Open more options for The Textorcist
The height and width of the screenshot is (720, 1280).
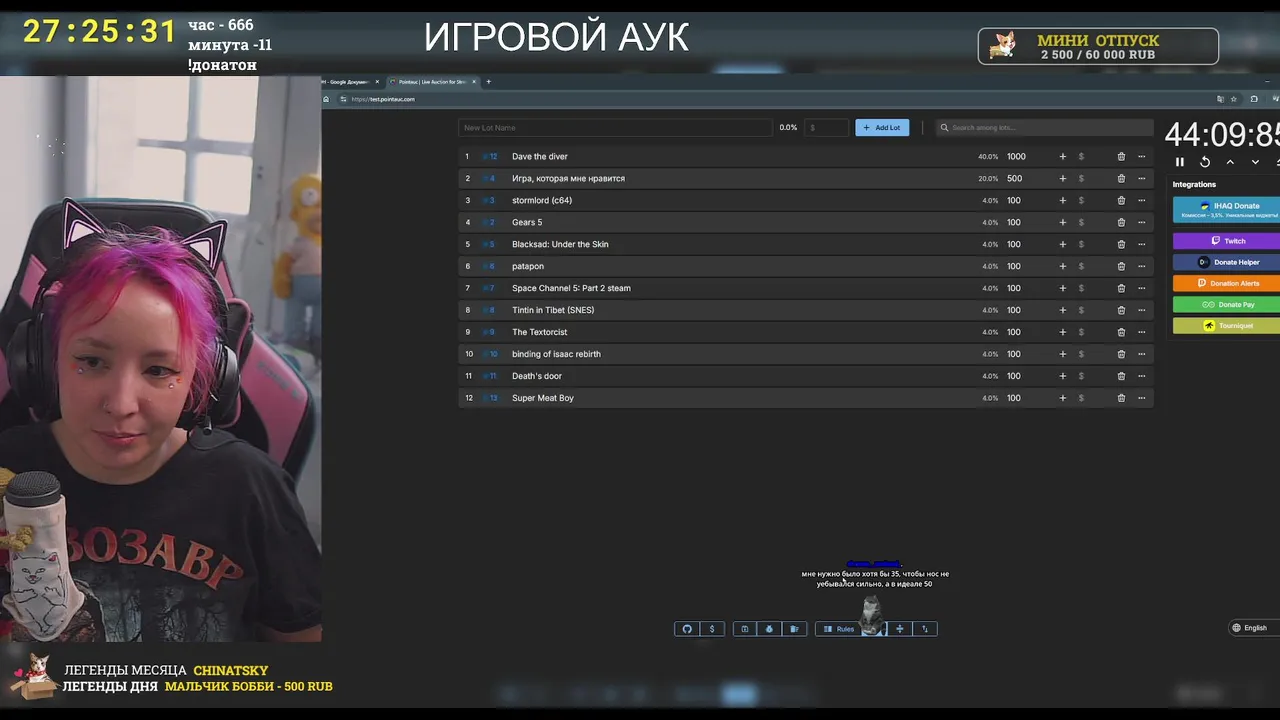coord(1141,333)
